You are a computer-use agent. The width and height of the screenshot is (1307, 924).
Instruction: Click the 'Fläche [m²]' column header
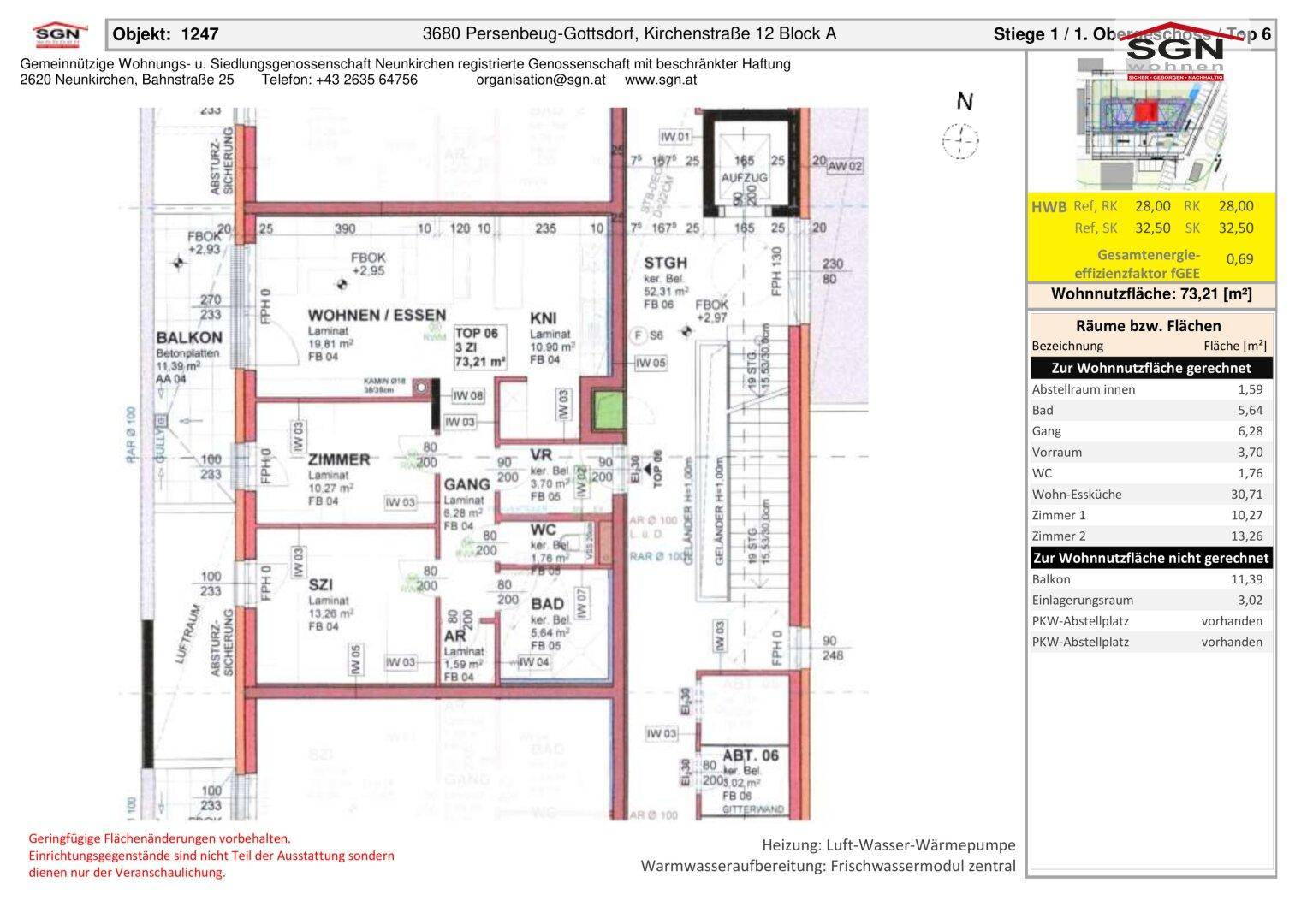(1234, 346)
